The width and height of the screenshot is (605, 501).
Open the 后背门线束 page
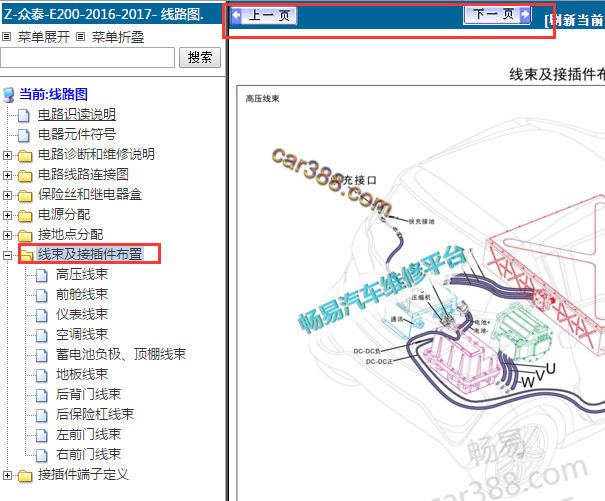click(x=88, y=394)
